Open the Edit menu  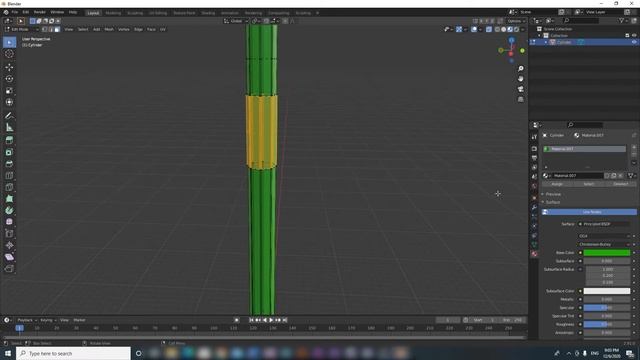(x=26, y=13)
